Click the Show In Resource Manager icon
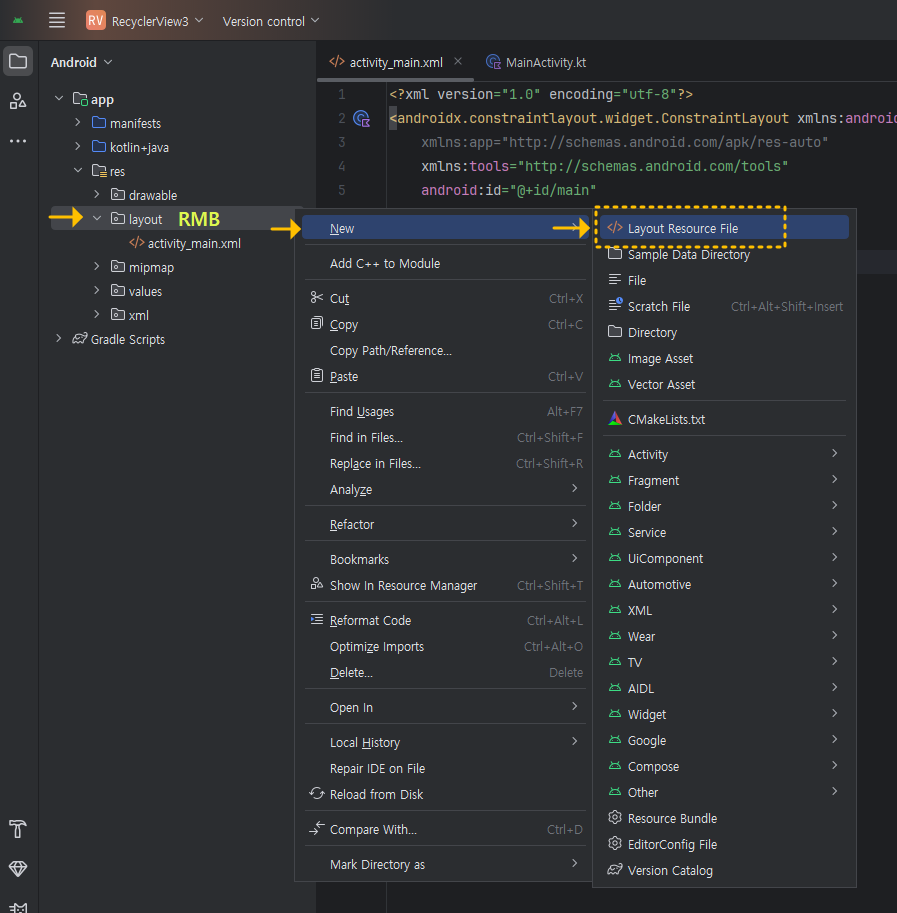 click(x=317, y=583)
